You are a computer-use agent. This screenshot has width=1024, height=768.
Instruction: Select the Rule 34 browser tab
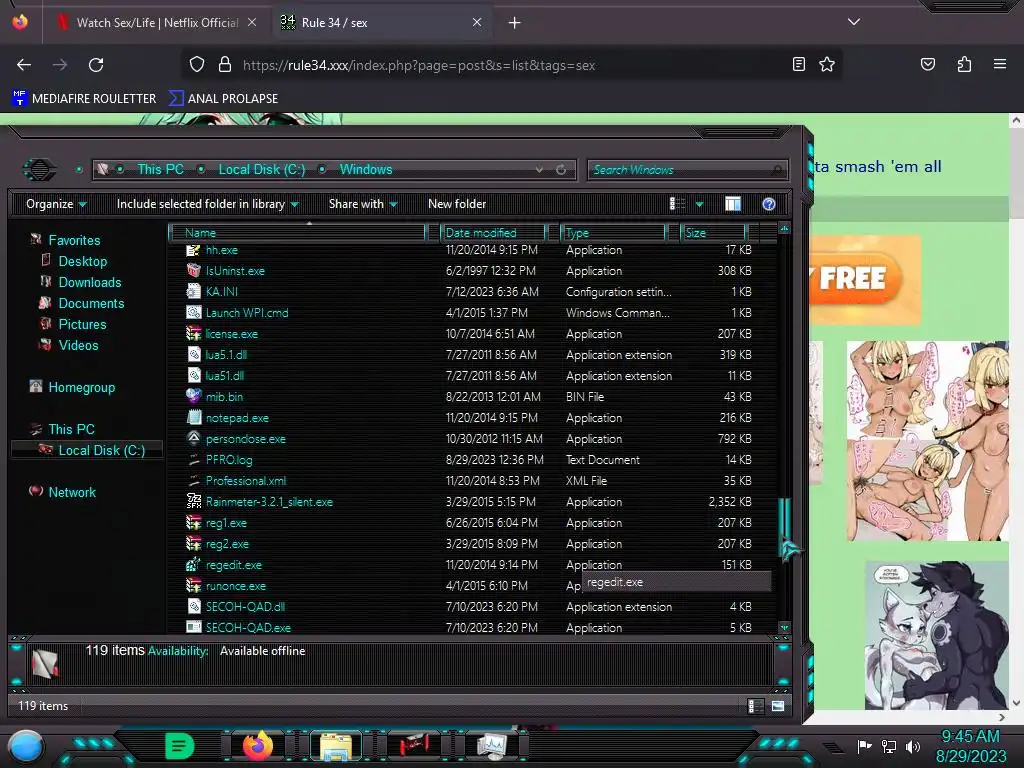click(x=382, y=23)
